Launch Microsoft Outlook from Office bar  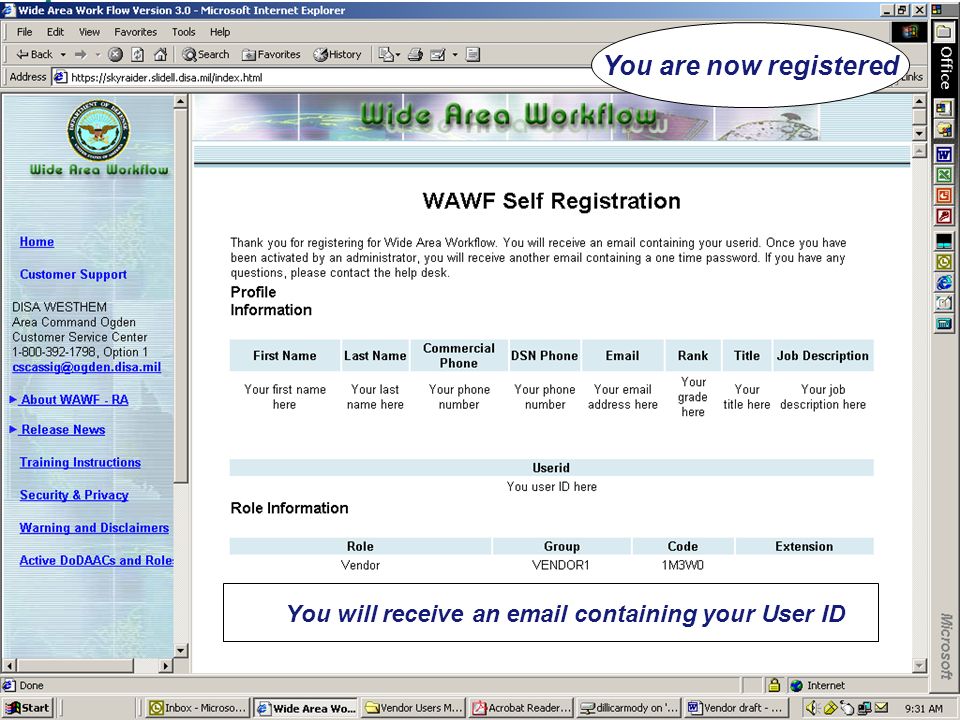944,262
